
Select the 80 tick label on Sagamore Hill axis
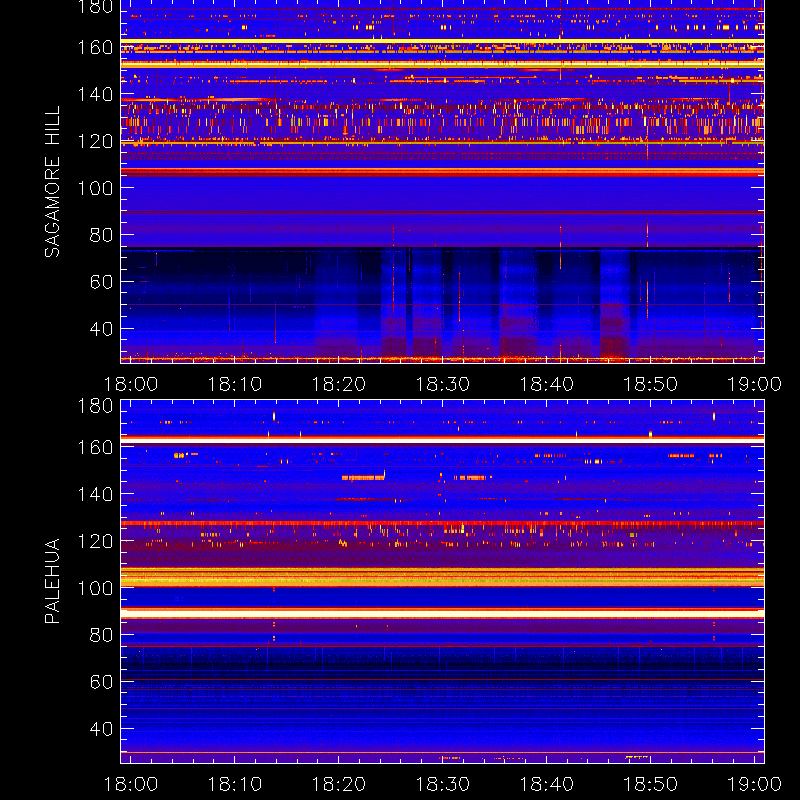tap(102, 235)
